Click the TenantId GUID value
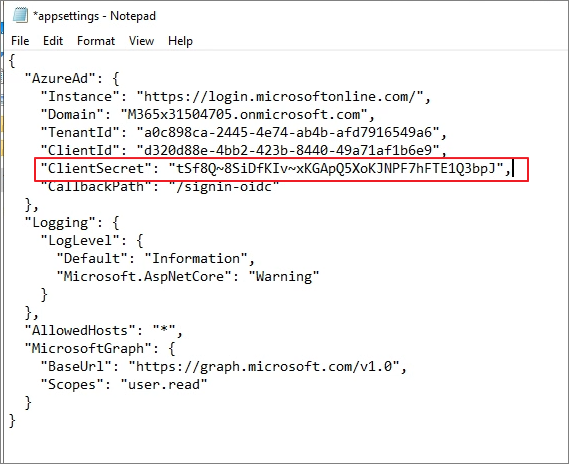 tap(288, 132)
